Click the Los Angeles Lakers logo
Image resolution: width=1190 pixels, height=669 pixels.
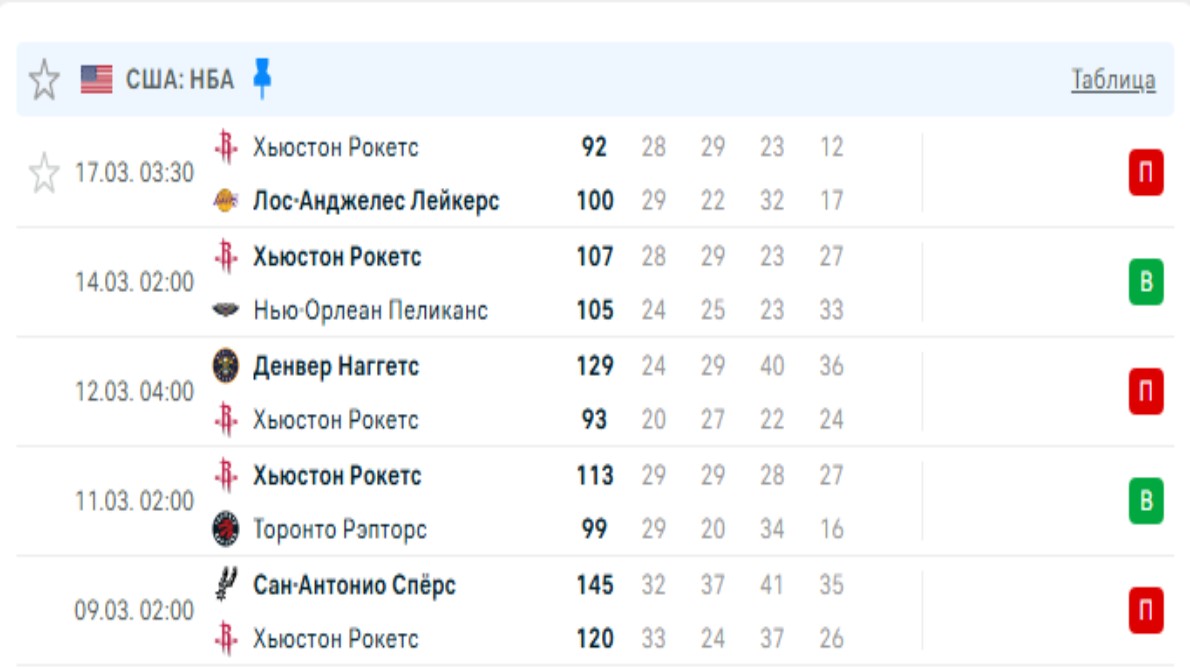tap(227, 201)
